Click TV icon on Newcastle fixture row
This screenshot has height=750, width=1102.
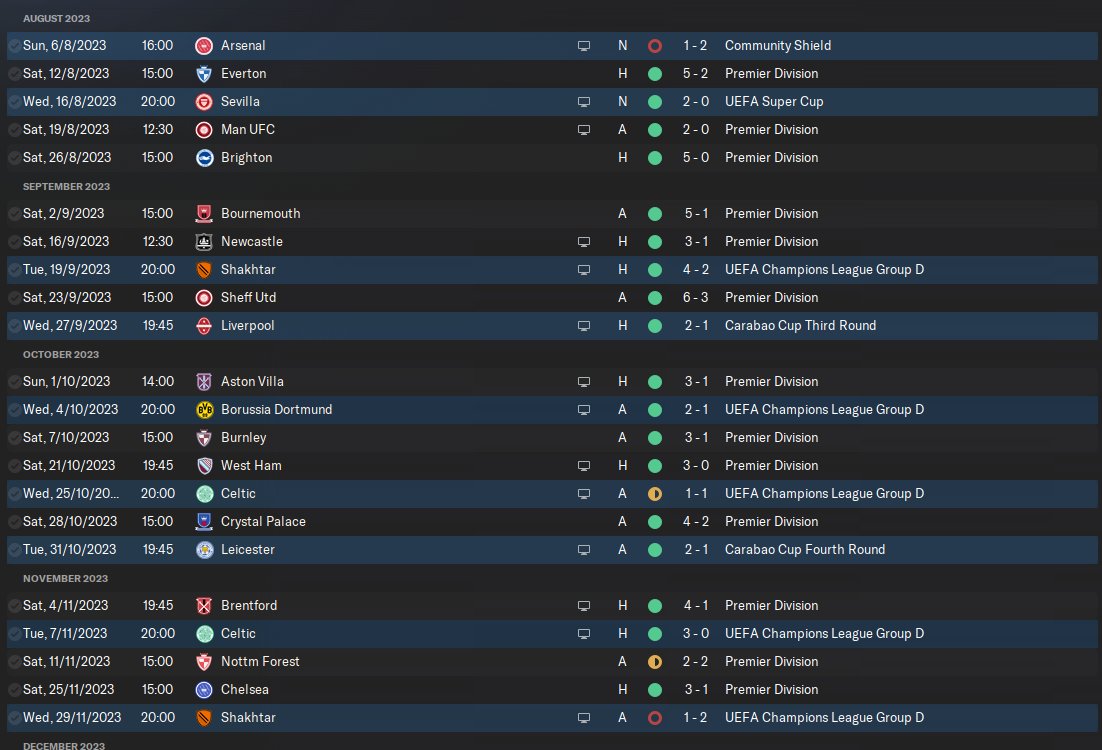pyautogui.click(x=584, y=242)
